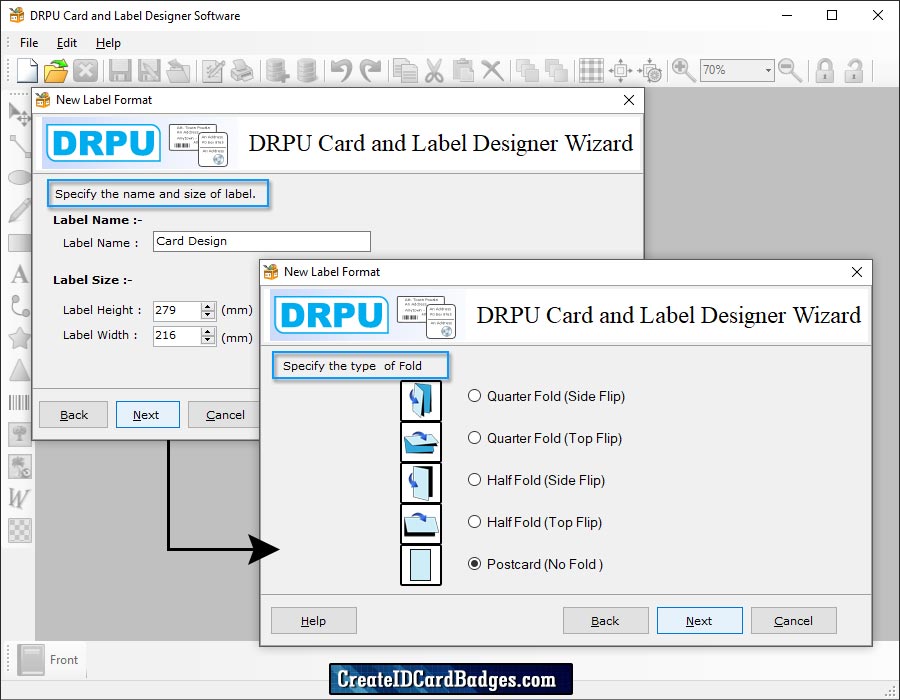
Task: Click the Postcard no fold thumbnail
Action: (421, 565)
